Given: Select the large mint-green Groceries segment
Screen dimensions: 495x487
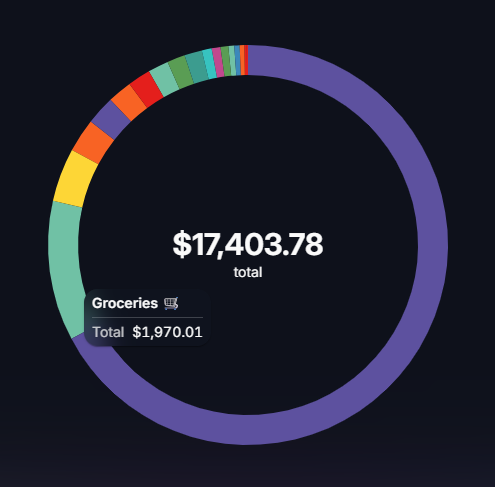Looking at the screenshot, I should (64, 267).
